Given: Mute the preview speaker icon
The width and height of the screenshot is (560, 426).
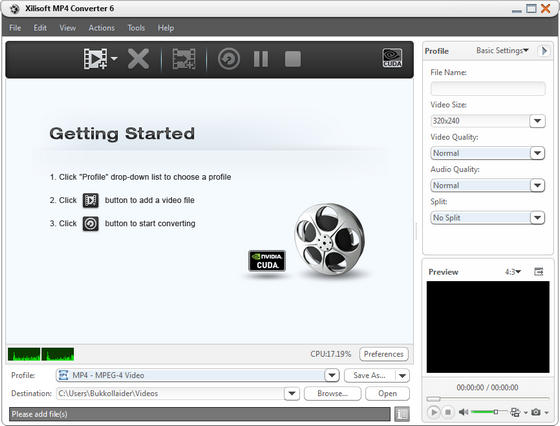Looking at the screenshot, I should pos(463,412).
